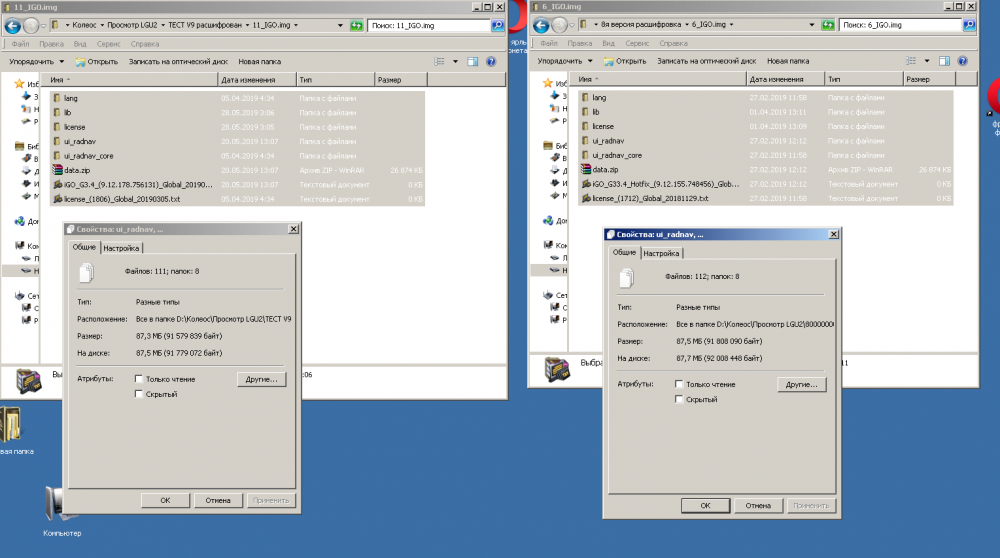1000x558 pixels.
Task: Click green refresh icon in 6_IGO.img window
Action: 828,25
